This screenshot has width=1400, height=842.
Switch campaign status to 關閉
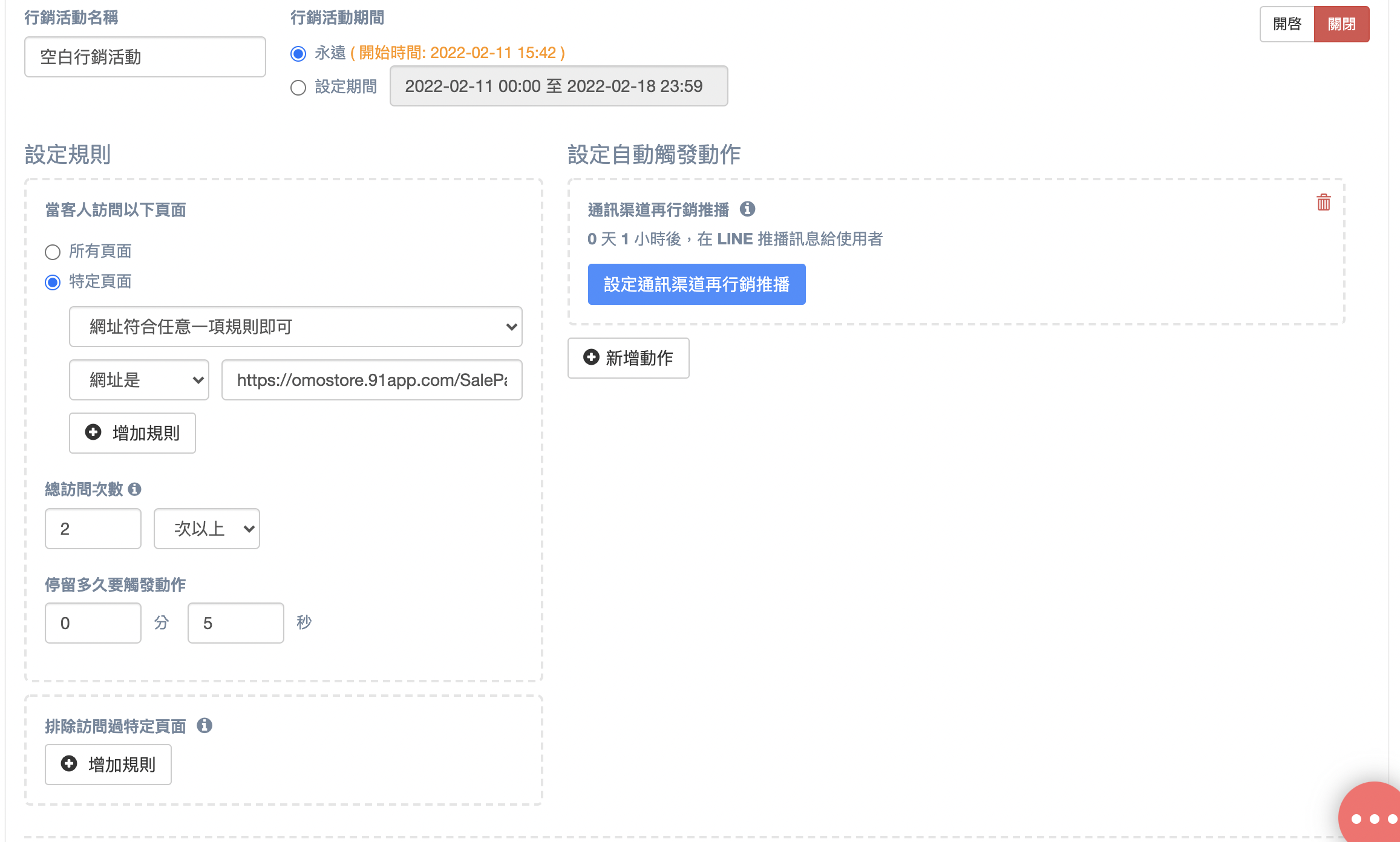tap(1341, 24)
